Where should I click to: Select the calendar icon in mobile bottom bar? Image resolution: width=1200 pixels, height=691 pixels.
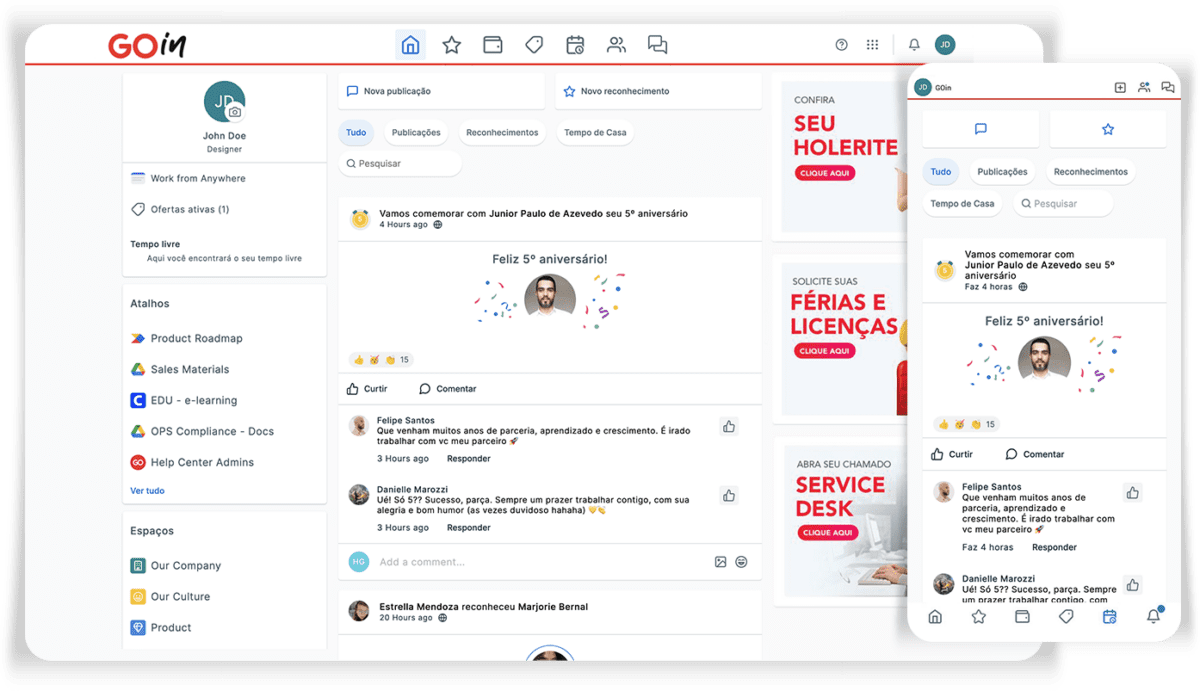pyautogui.click(x=1110, y=617)
